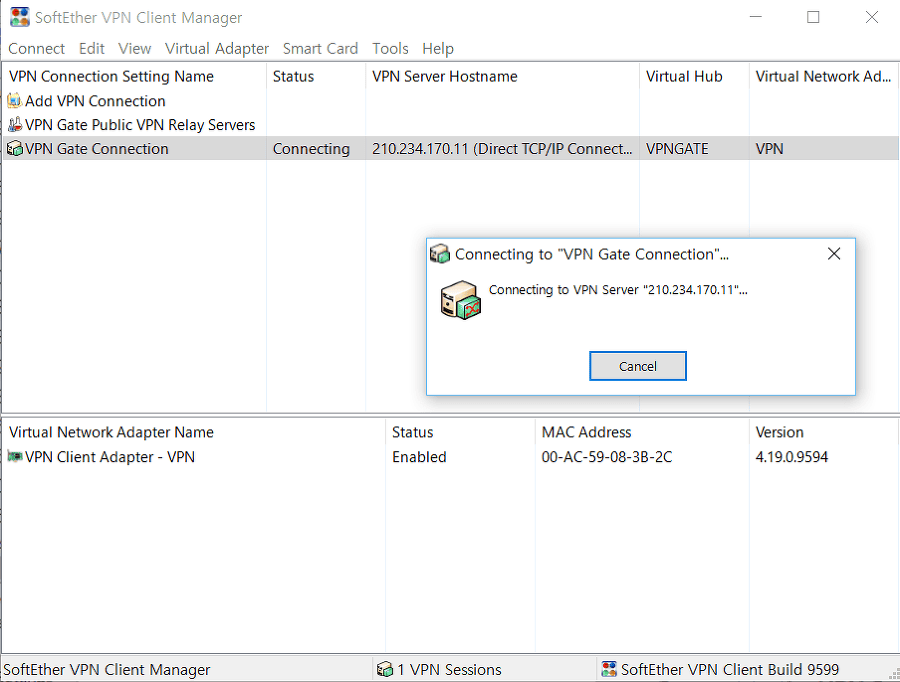The image size is (900, 682).
Task: Open the Connect menu
Action: click(x=36, y=49)
